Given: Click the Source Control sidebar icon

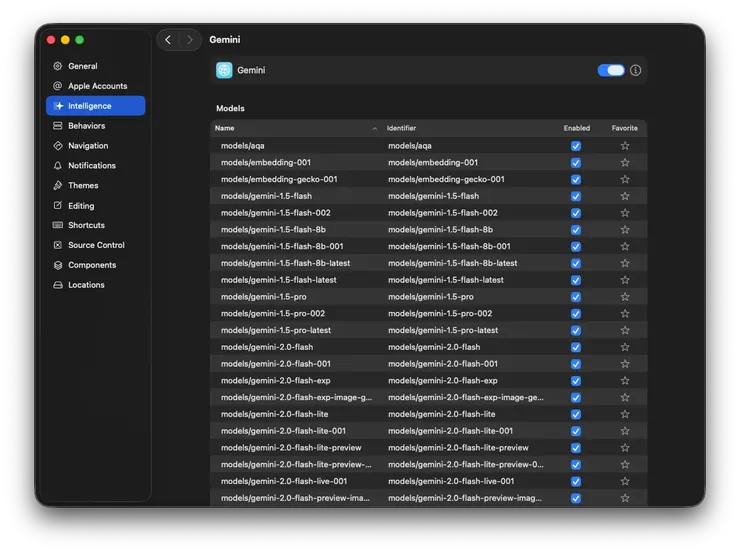Looking at the screenshot, I should [58, 245].
